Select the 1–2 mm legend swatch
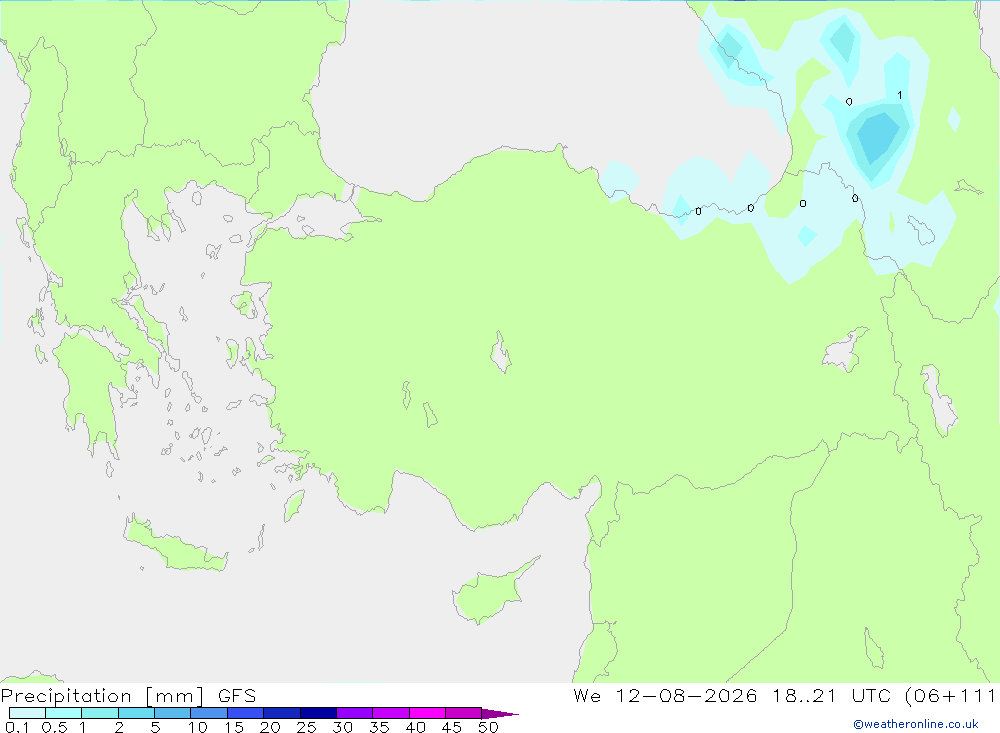1000x733 pixels. tap(100, 713)
